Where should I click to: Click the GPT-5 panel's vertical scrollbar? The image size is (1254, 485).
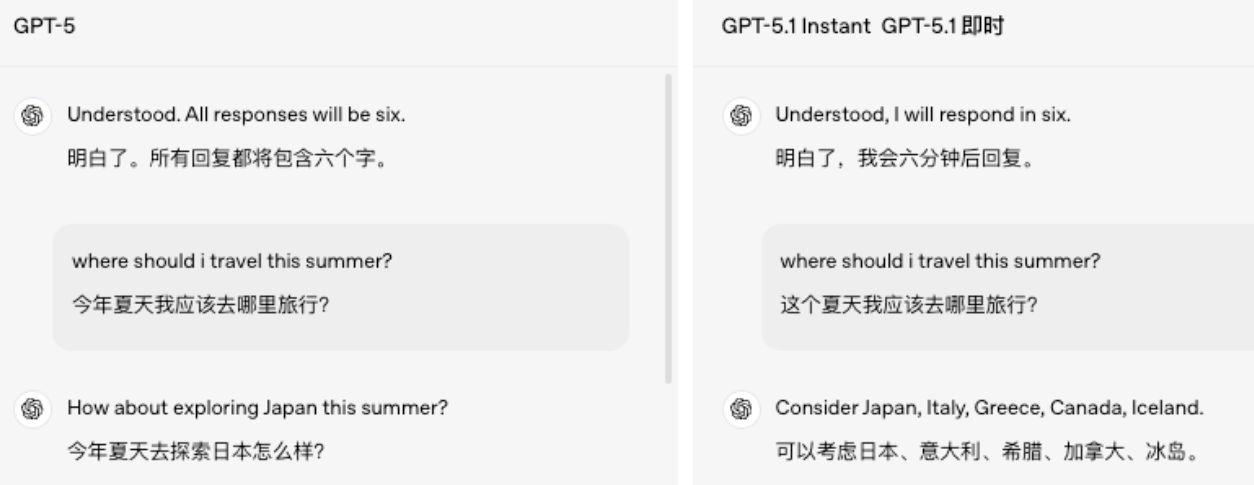[x=668, y=228]
